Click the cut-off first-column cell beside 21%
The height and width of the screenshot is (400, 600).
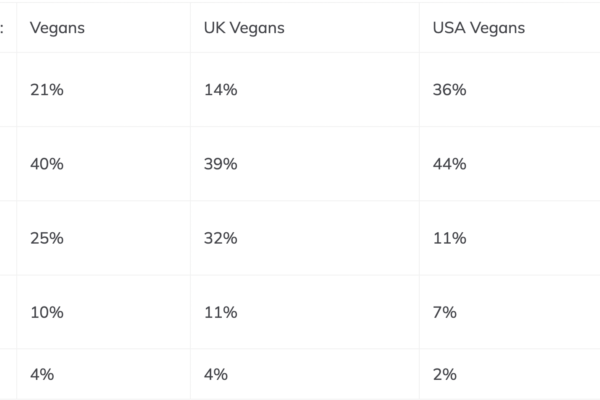8,90
